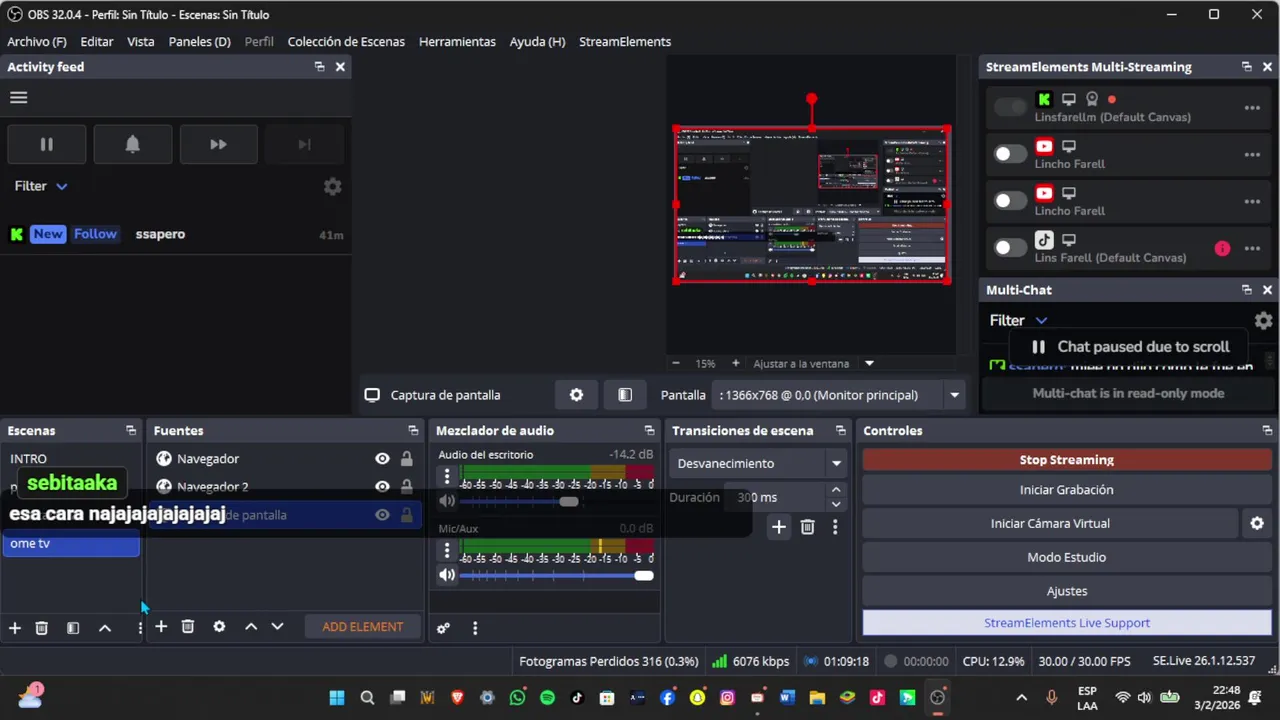The image size is (1280, 720).
Task: Click Iniciar Grabación button
Action: 1067,490
